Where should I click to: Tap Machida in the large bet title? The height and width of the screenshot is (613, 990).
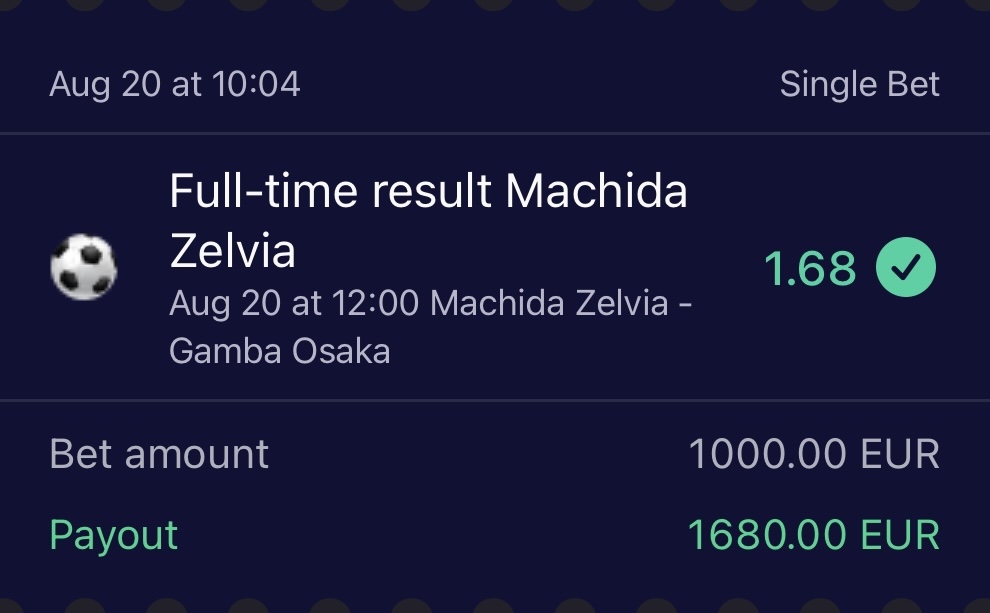click(596, 190)
